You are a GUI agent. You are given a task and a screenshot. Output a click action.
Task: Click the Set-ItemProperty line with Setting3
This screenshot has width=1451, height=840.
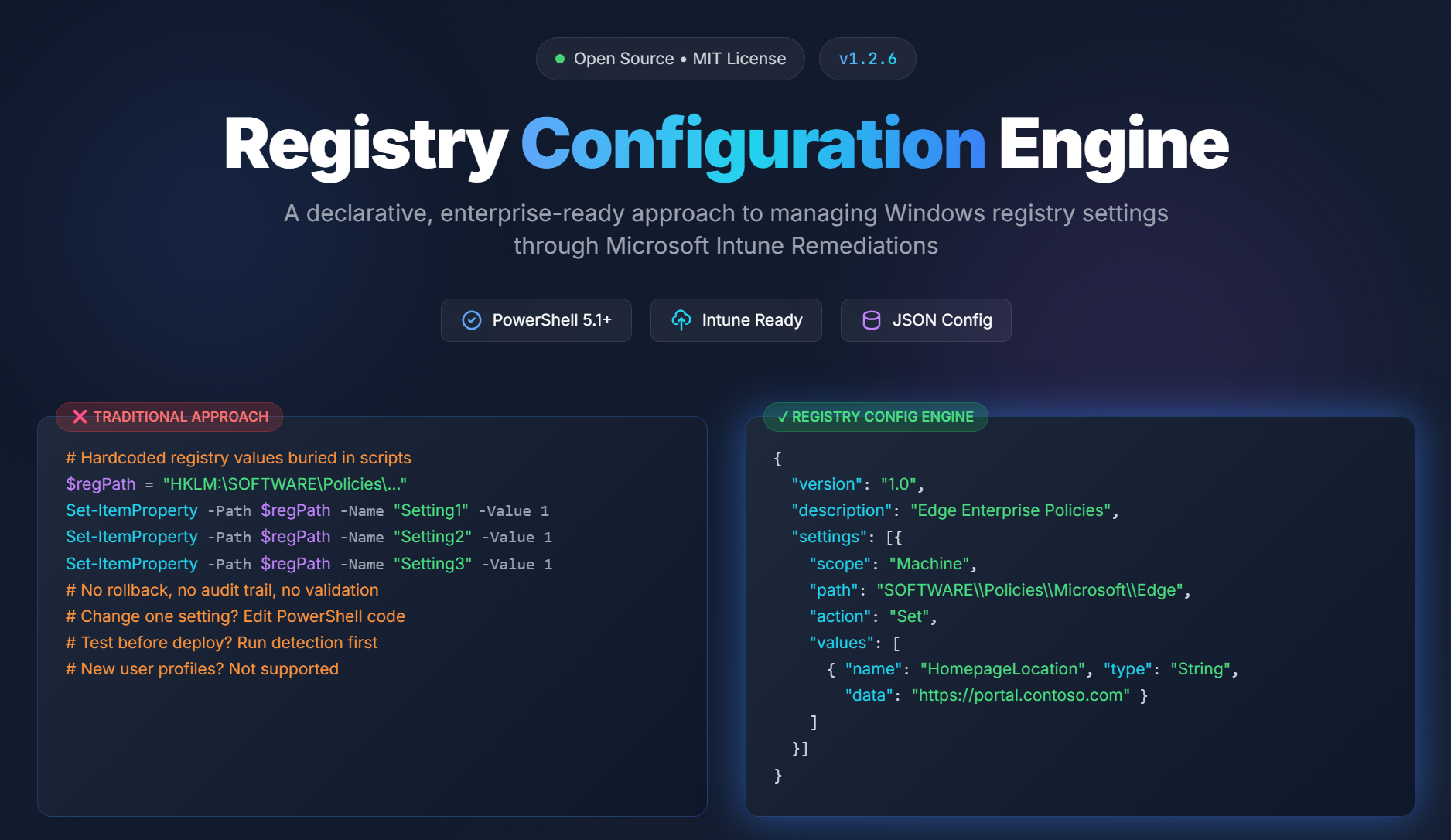pos(309,564)
